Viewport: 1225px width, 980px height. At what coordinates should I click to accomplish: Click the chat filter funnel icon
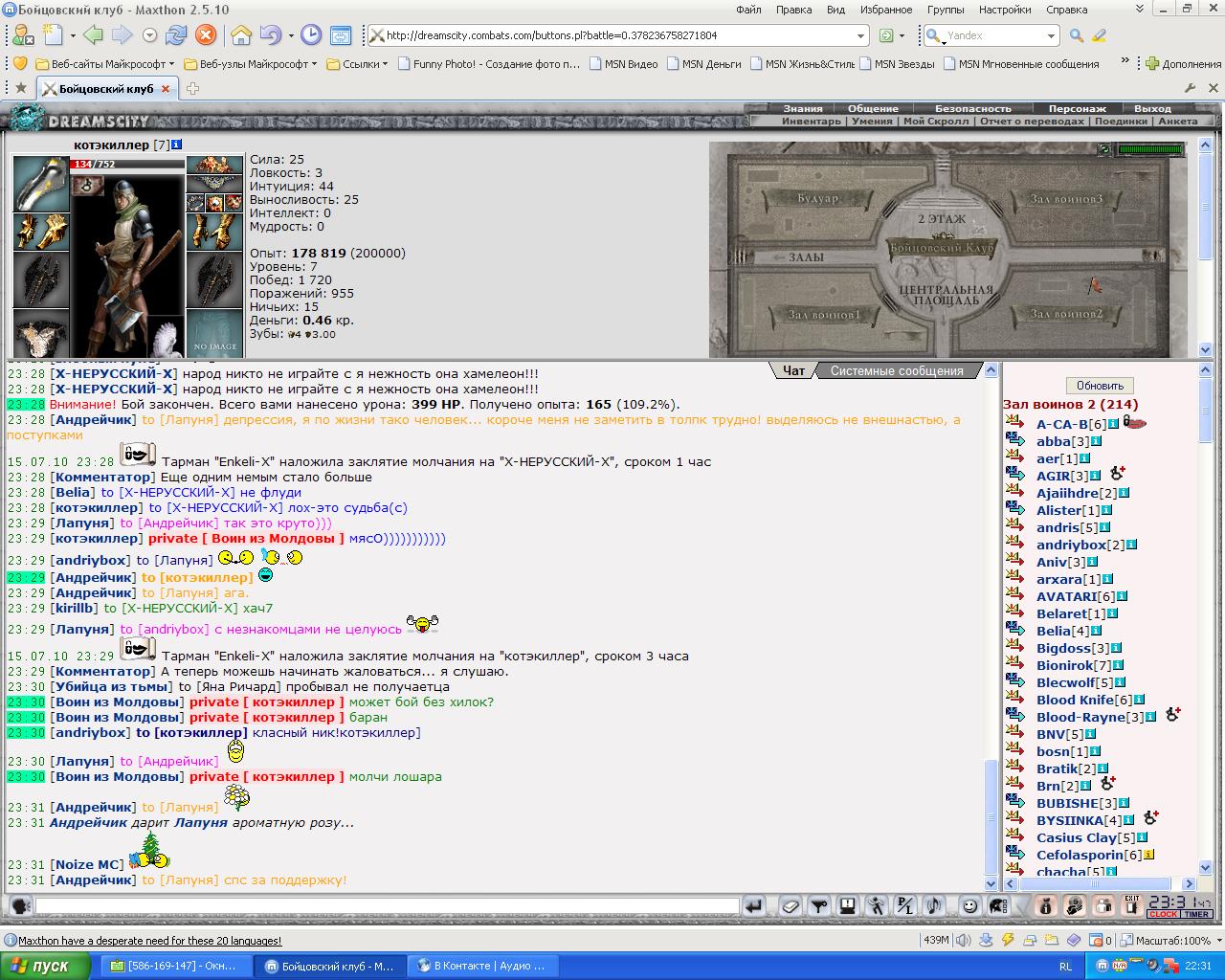818,905
